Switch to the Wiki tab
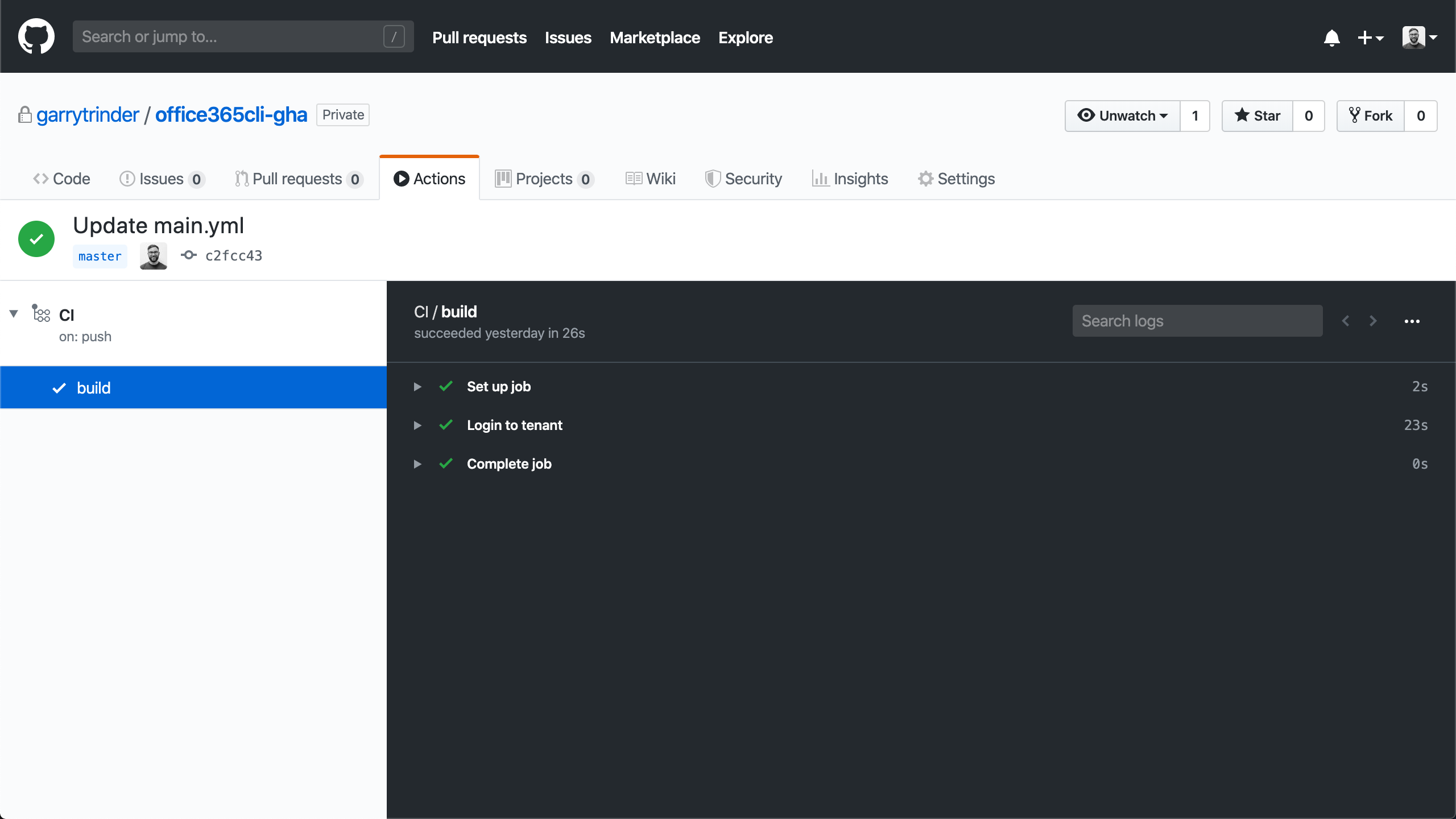Screen dimensions: 1456x819 [651, 179]
